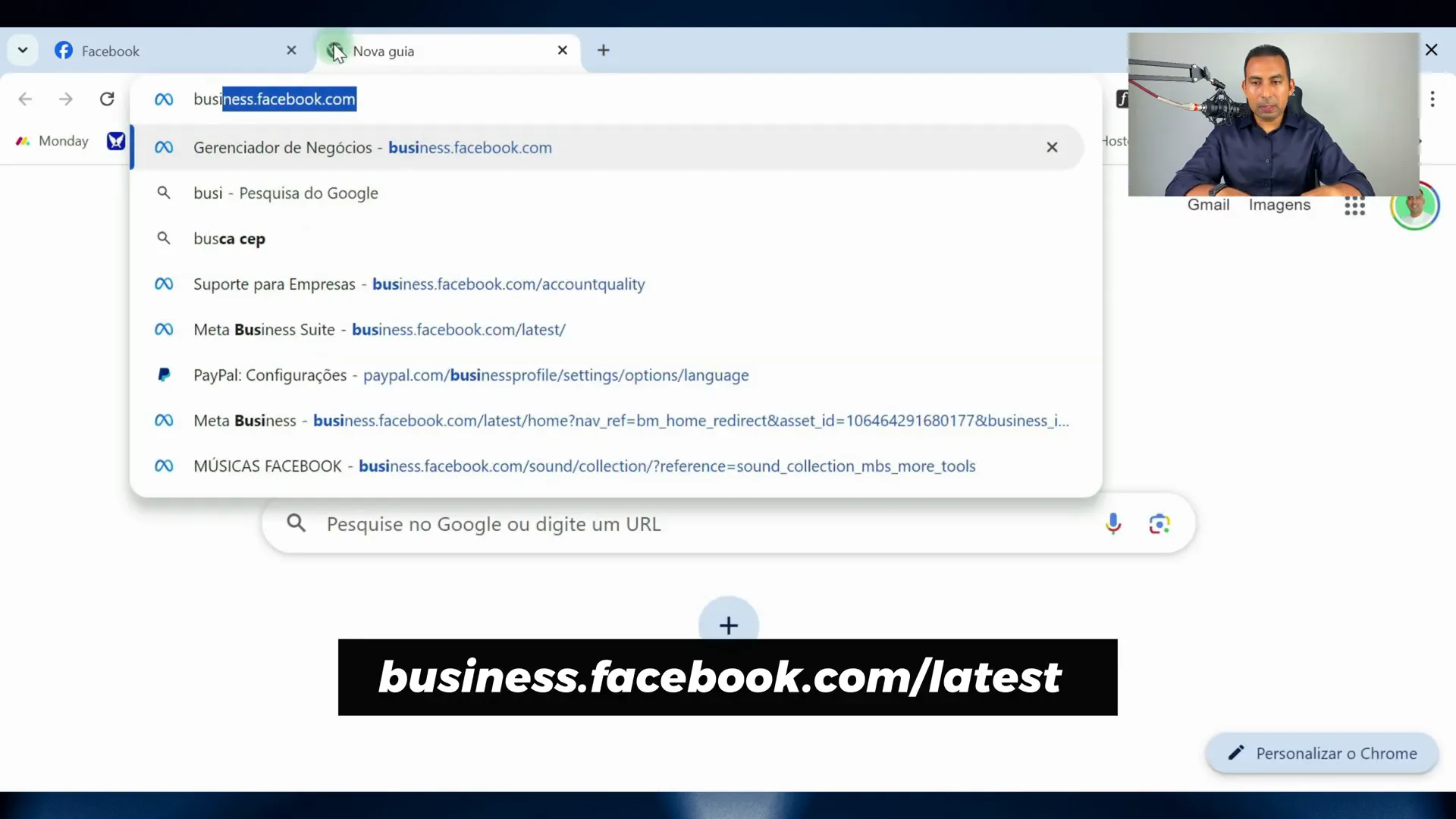The height and width of the screenshot is (819, 1456).
Task: Click the camera/lens search icon
Action: (1159, 523)
